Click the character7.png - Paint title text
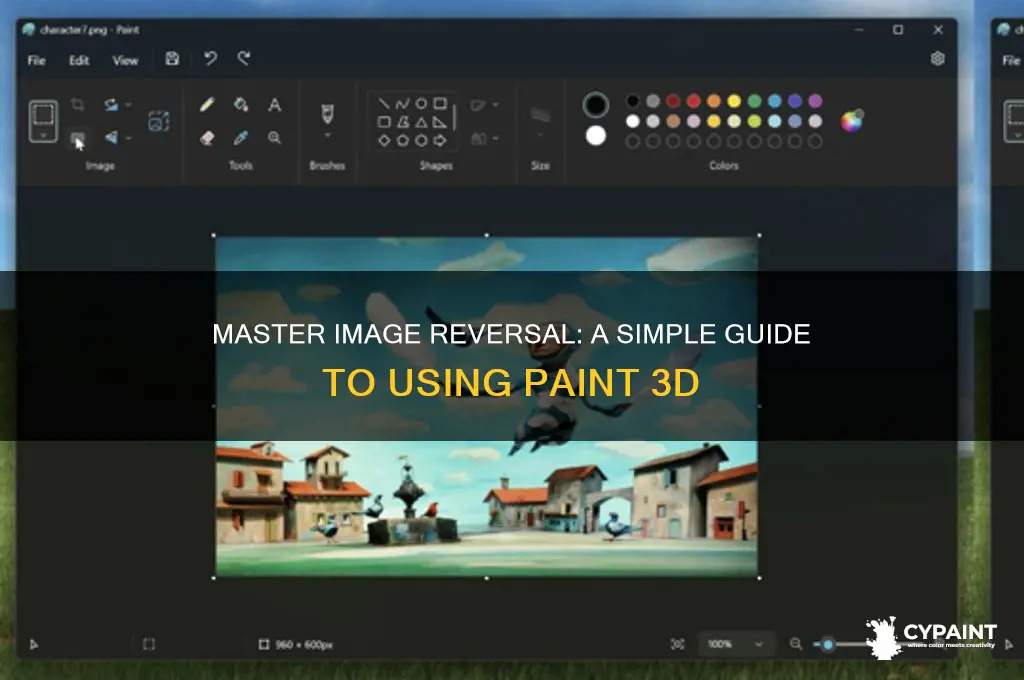 (x=89, y=29)
